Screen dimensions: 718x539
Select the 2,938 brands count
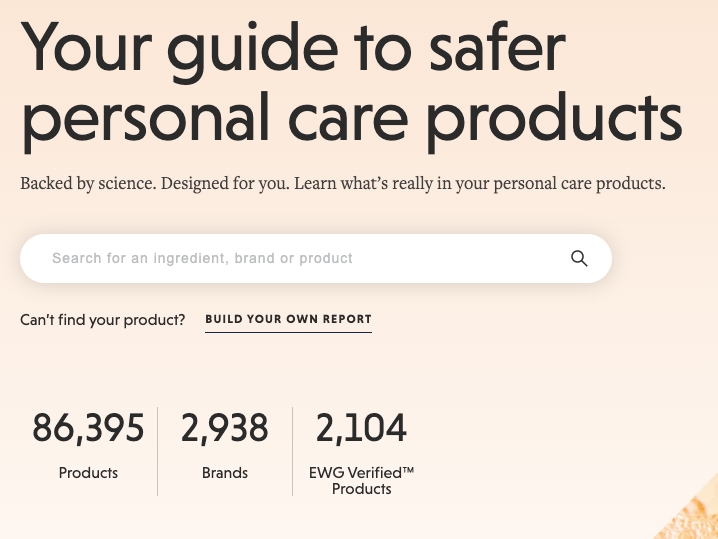pyautogui.click(x=224, y=428)
